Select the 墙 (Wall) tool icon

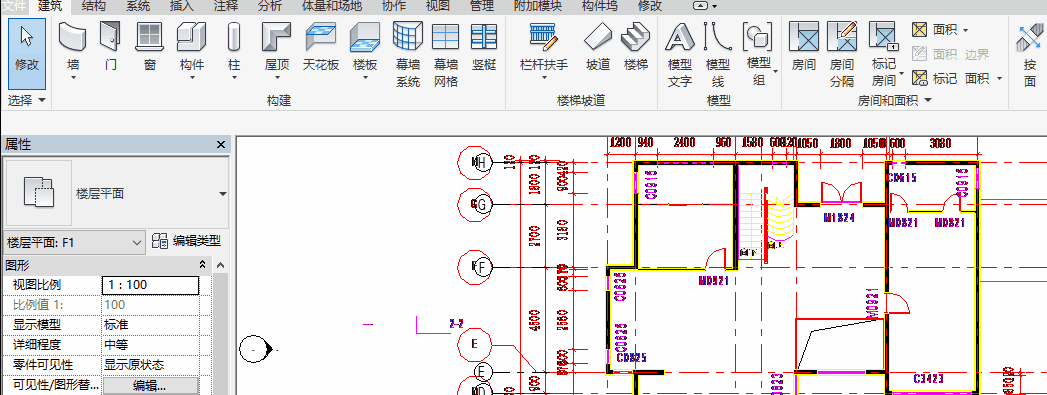(73, 36)
